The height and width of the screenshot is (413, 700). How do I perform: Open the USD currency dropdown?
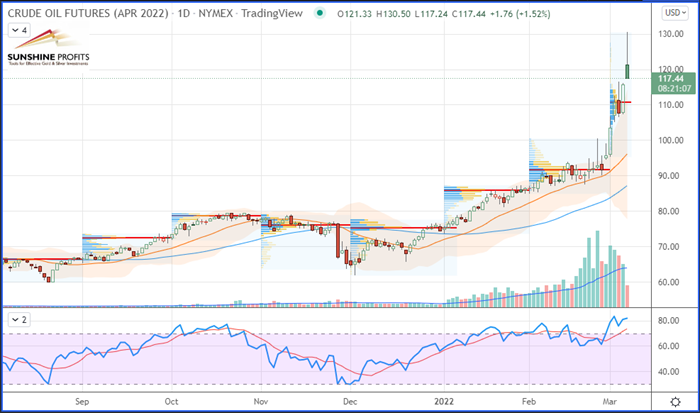coord(675,13)
